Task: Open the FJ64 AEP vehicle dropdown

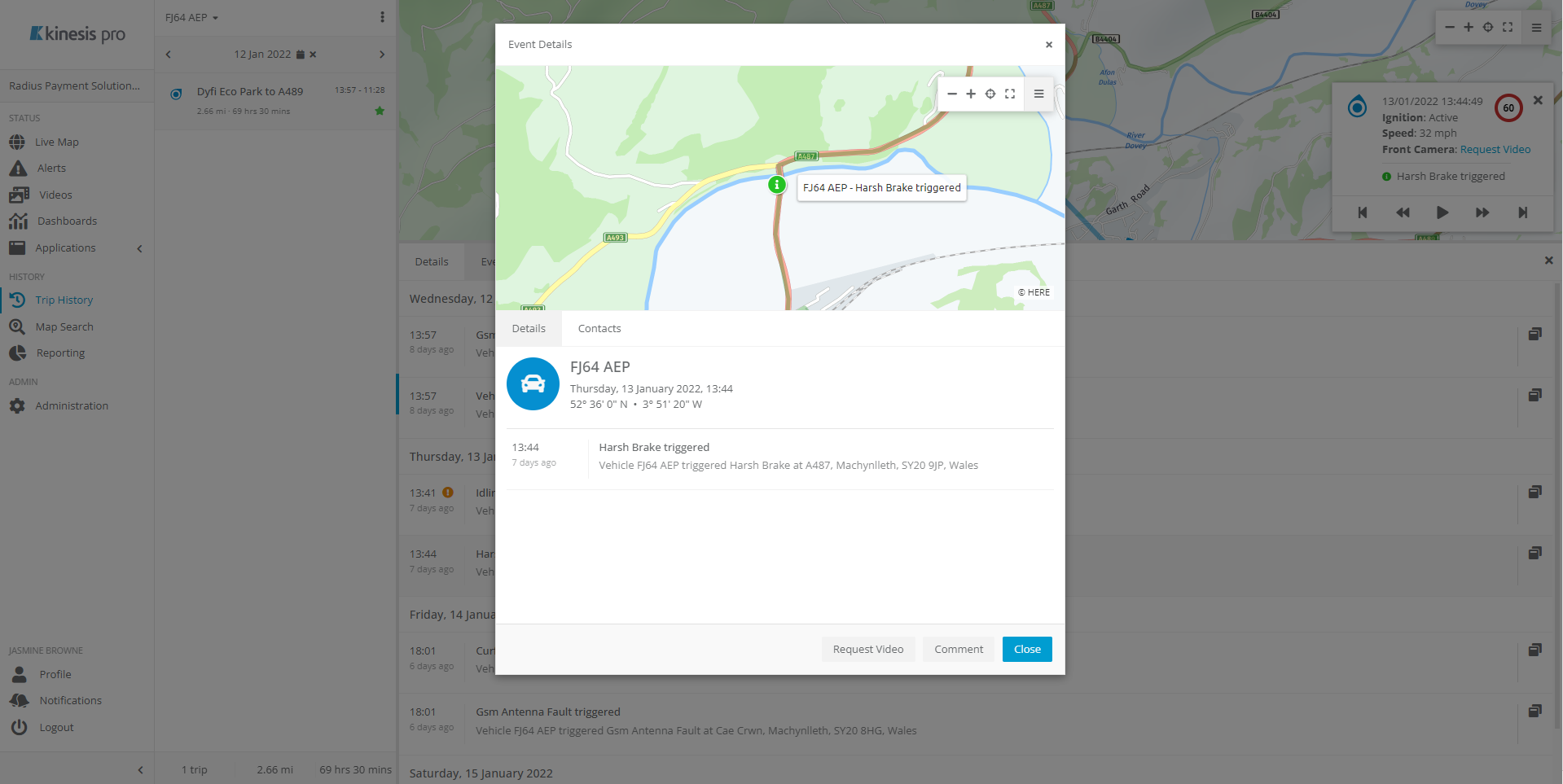Action: click(x=192, y=17)
